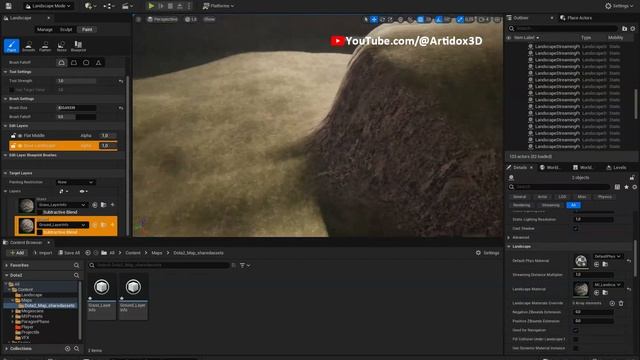Click Add button in Content Browser
Screen dimensions: 640x360
pos(17,253)
